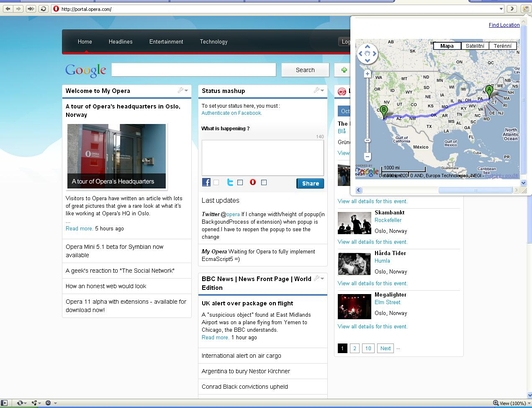Click the Opera icon in Status mashup
Screen dimensions: 532x408
(253, 182)
